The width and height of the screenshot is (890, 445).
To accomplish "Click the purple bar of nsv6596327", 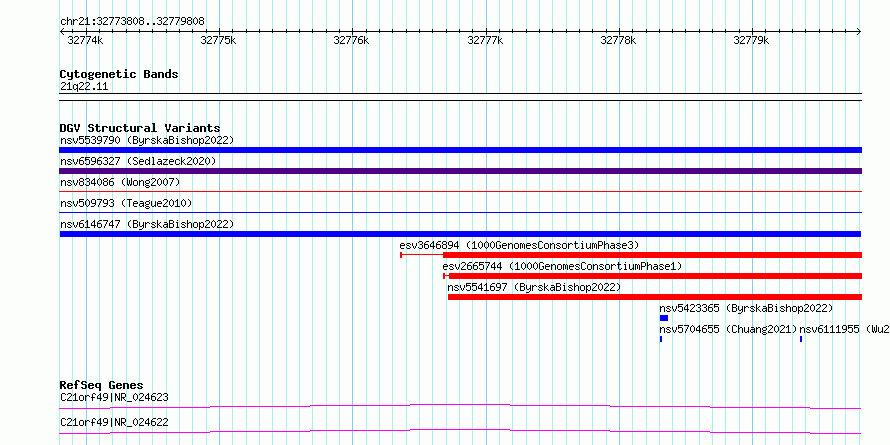I will coord(460,171).
